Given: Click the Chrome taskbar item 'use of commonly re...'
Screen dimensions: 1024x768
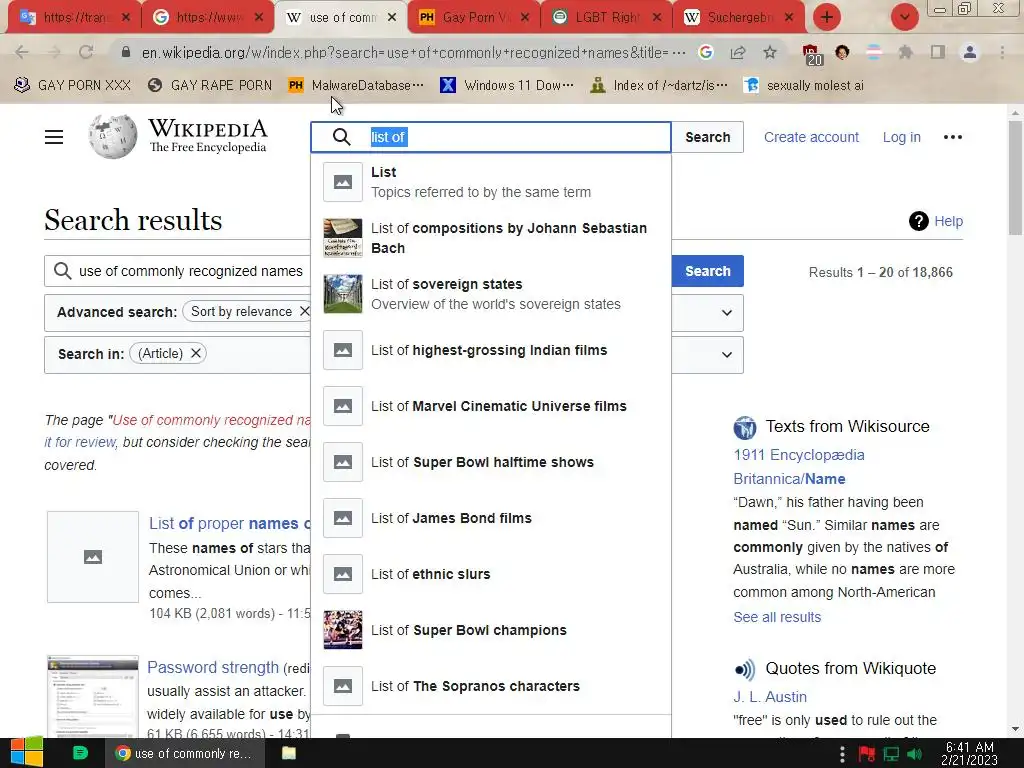Looking at the screenshot, I should pyautogui.click(x=184, y=753).
